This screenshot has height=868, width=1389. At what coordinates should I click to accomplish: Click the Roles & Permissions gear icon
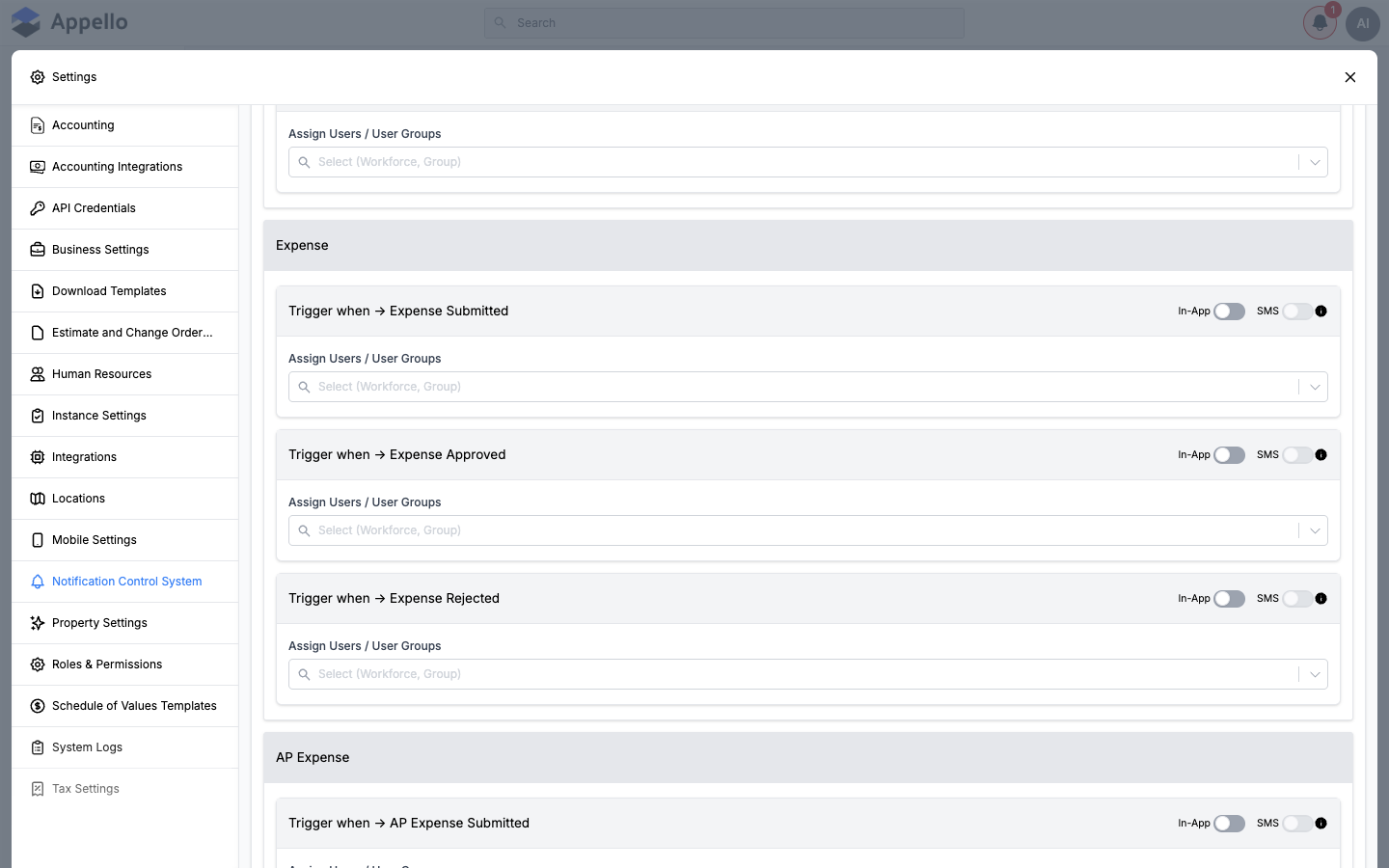(38, 665)
